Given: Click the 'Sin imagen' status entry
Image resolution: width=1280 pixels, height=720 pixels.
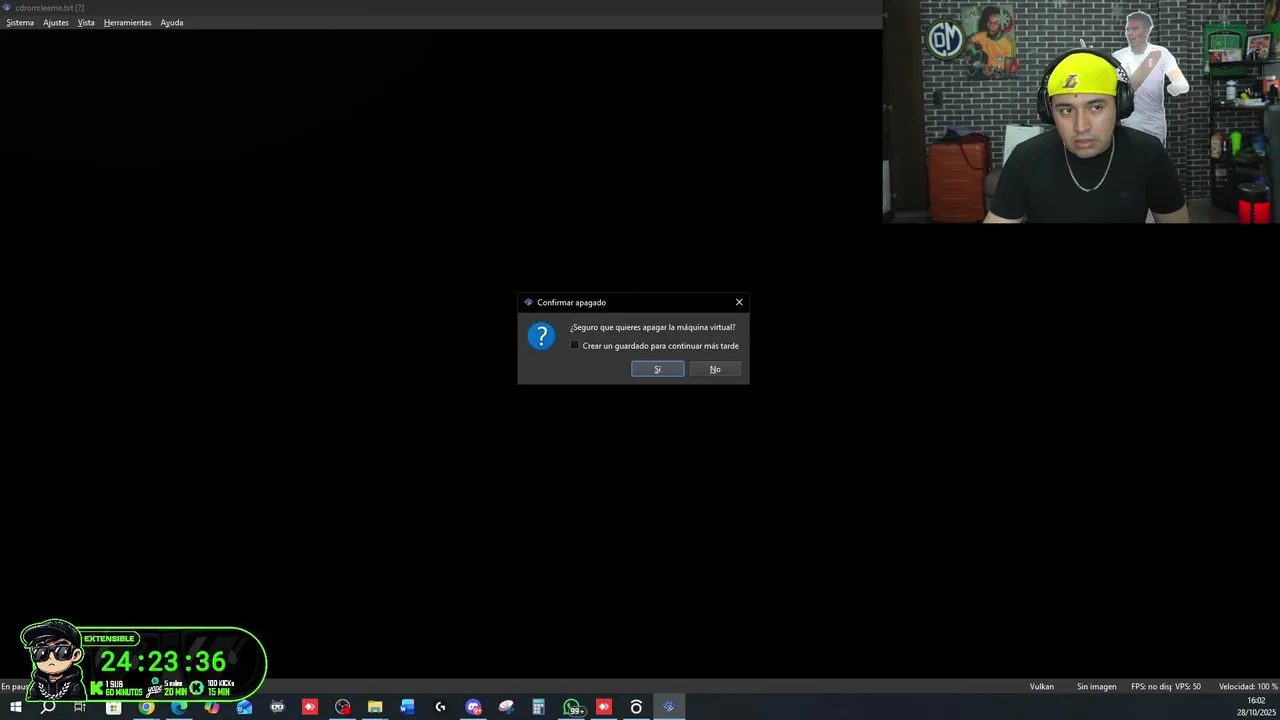Looking at the screenshot, I should click(1097, 686).
